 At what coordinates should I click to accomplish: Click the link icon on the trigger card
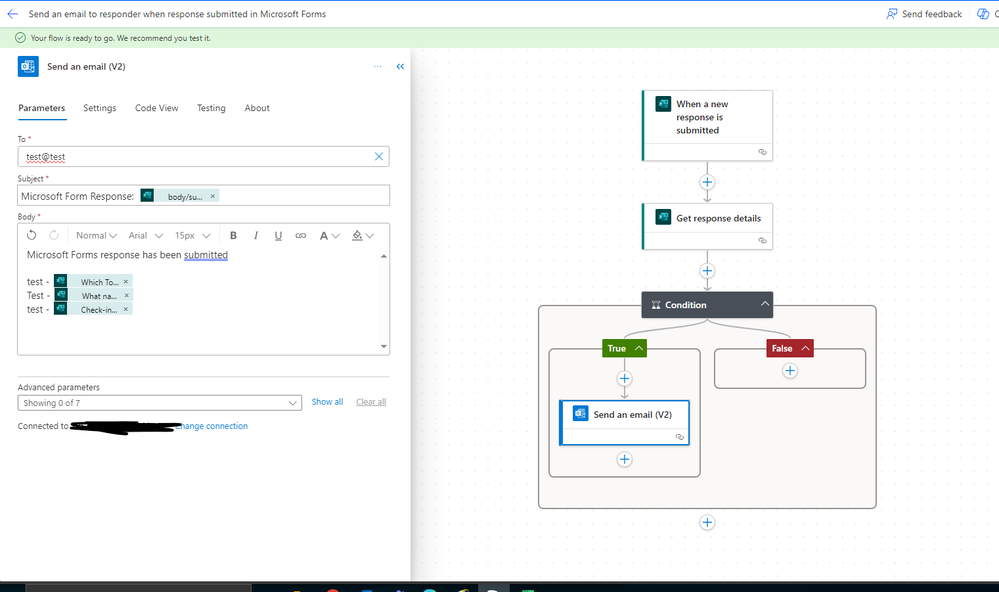tap(762, 152)
